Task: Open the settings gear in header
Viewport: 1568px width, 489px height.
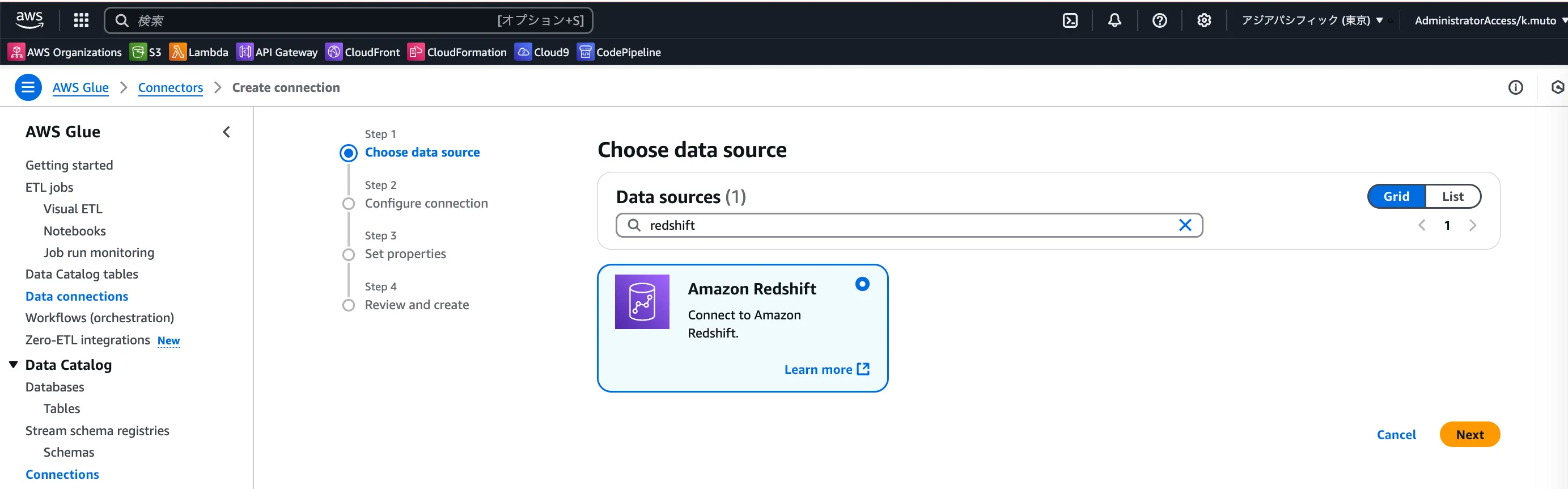Action: pyautogui.click(x=1203, y=20)
